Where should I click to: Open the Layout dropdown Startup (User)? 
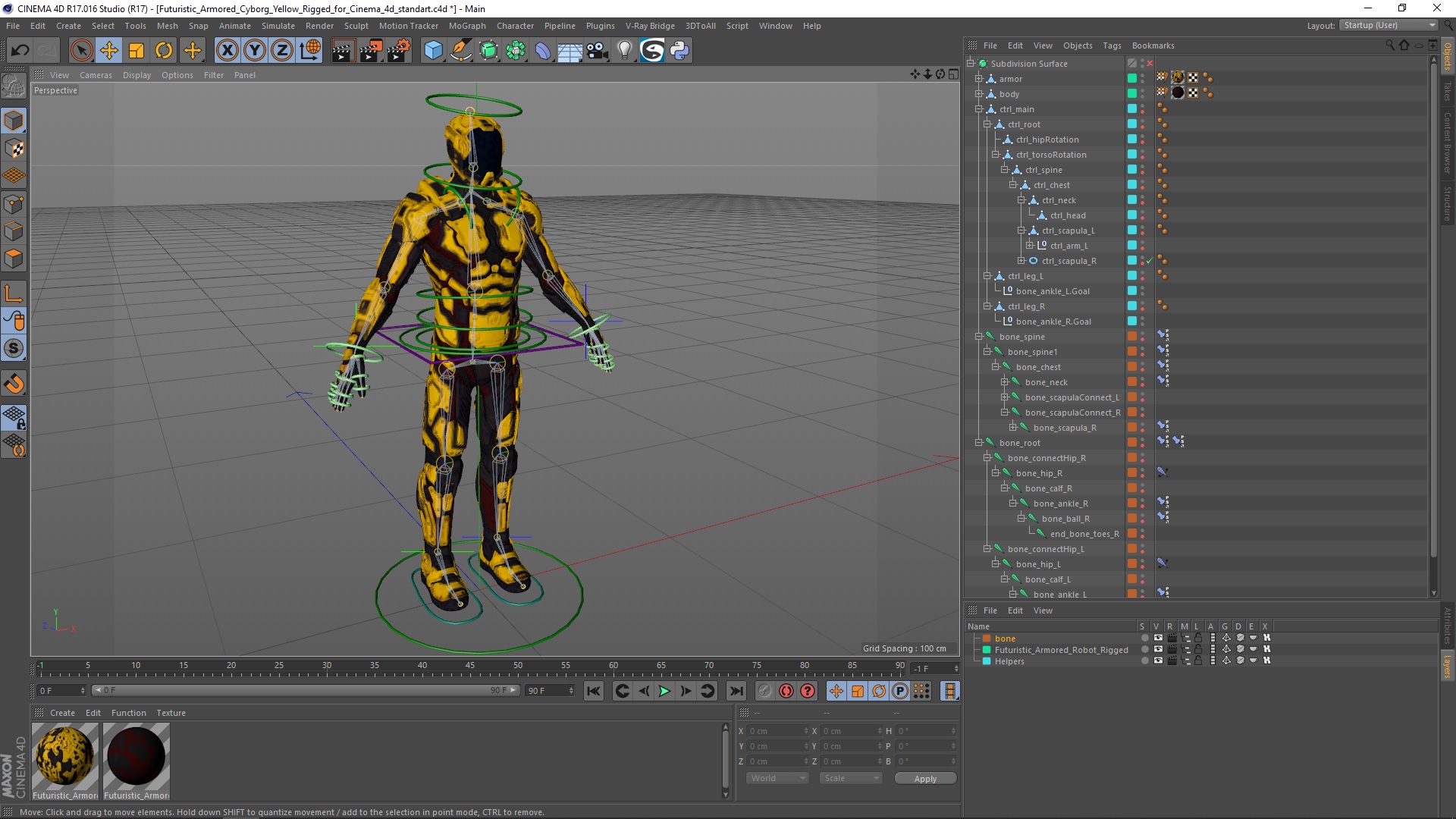[x=1389, y=25]
